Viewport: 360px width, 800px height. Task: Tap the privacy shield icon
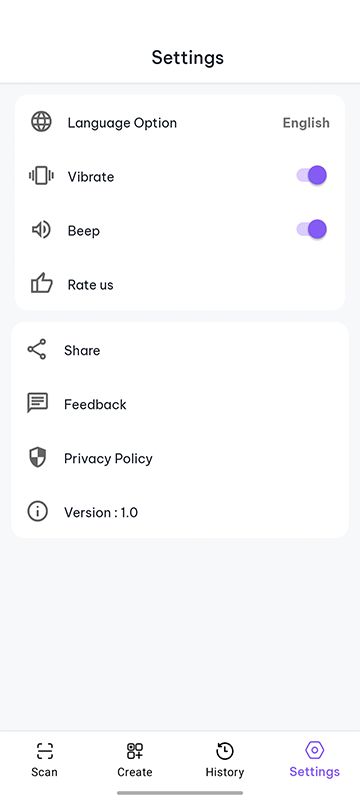[37, 458]
